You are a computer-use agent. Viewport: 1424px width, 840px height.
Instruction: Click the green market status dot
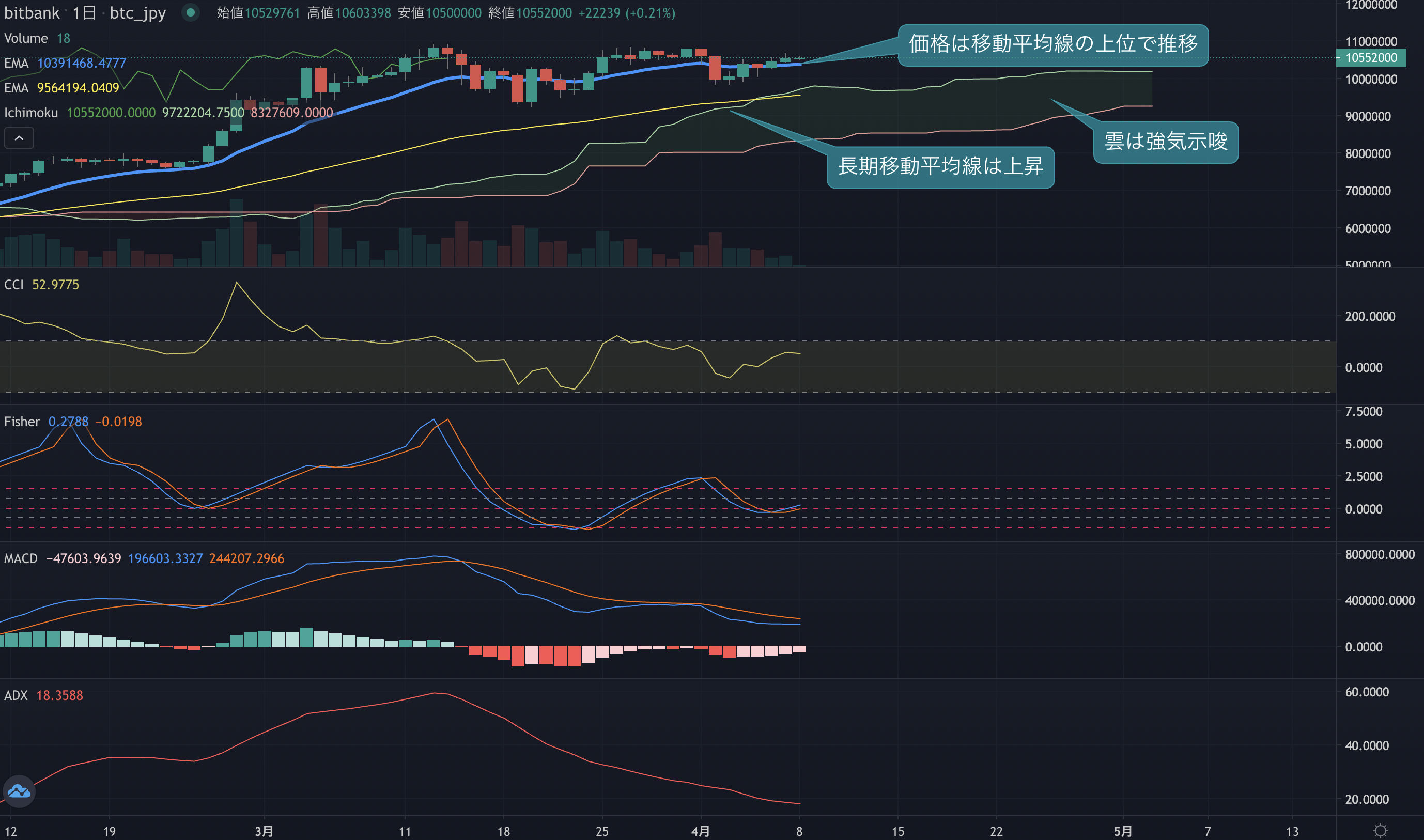tap(191, 12)
